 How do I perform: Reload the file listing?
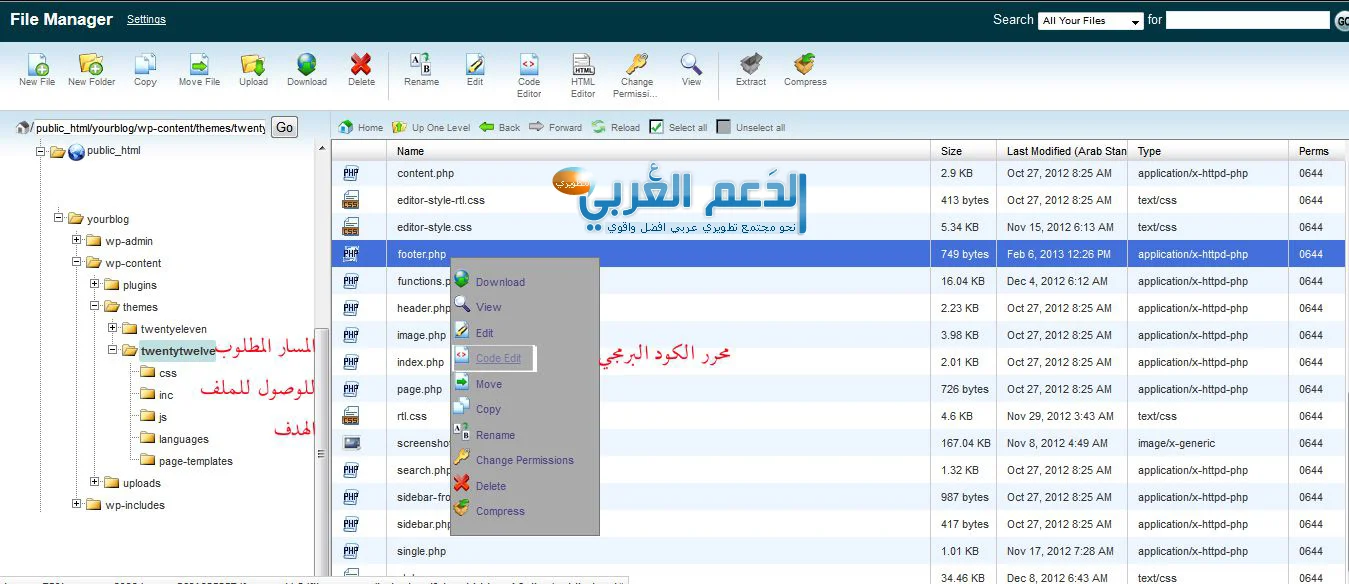click(615, 127)
